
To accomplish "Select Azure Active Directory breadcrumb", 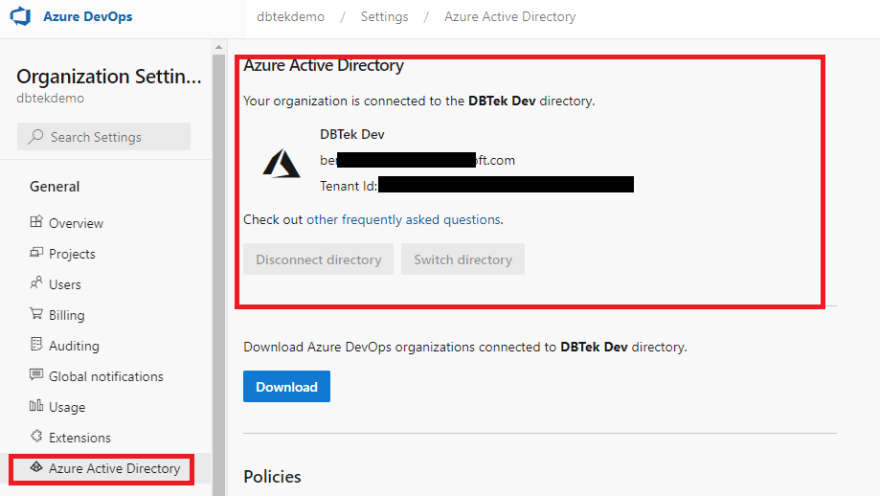I will click(x=510, y=17).
